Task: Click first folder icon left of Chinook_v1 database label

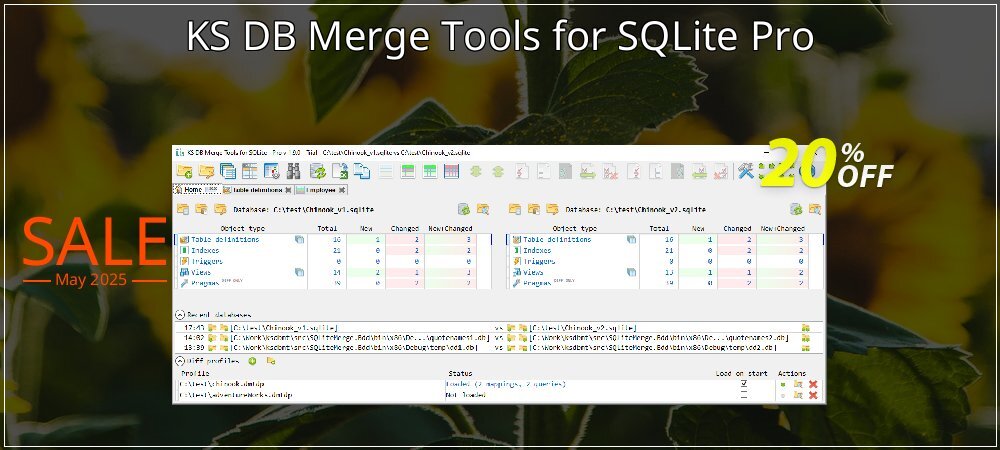Action: tap(182, 209)
